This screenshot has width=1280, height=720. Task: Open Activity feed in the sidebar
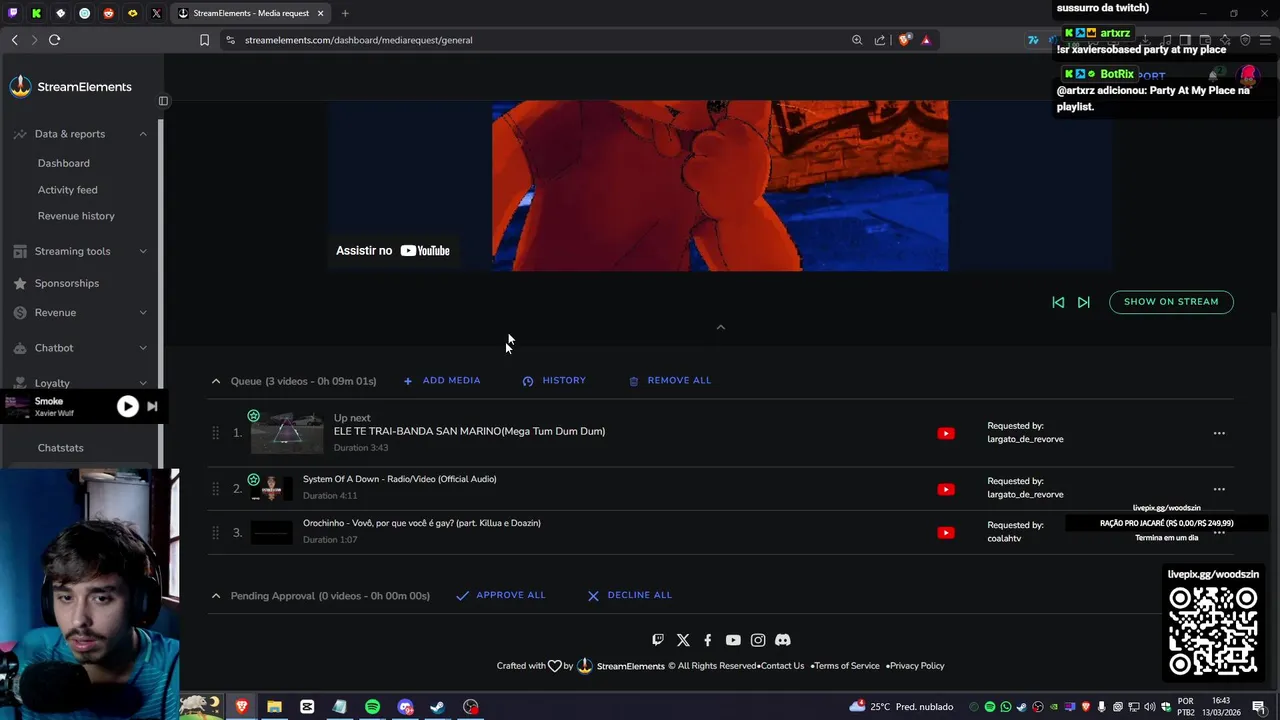pos(68,190)
